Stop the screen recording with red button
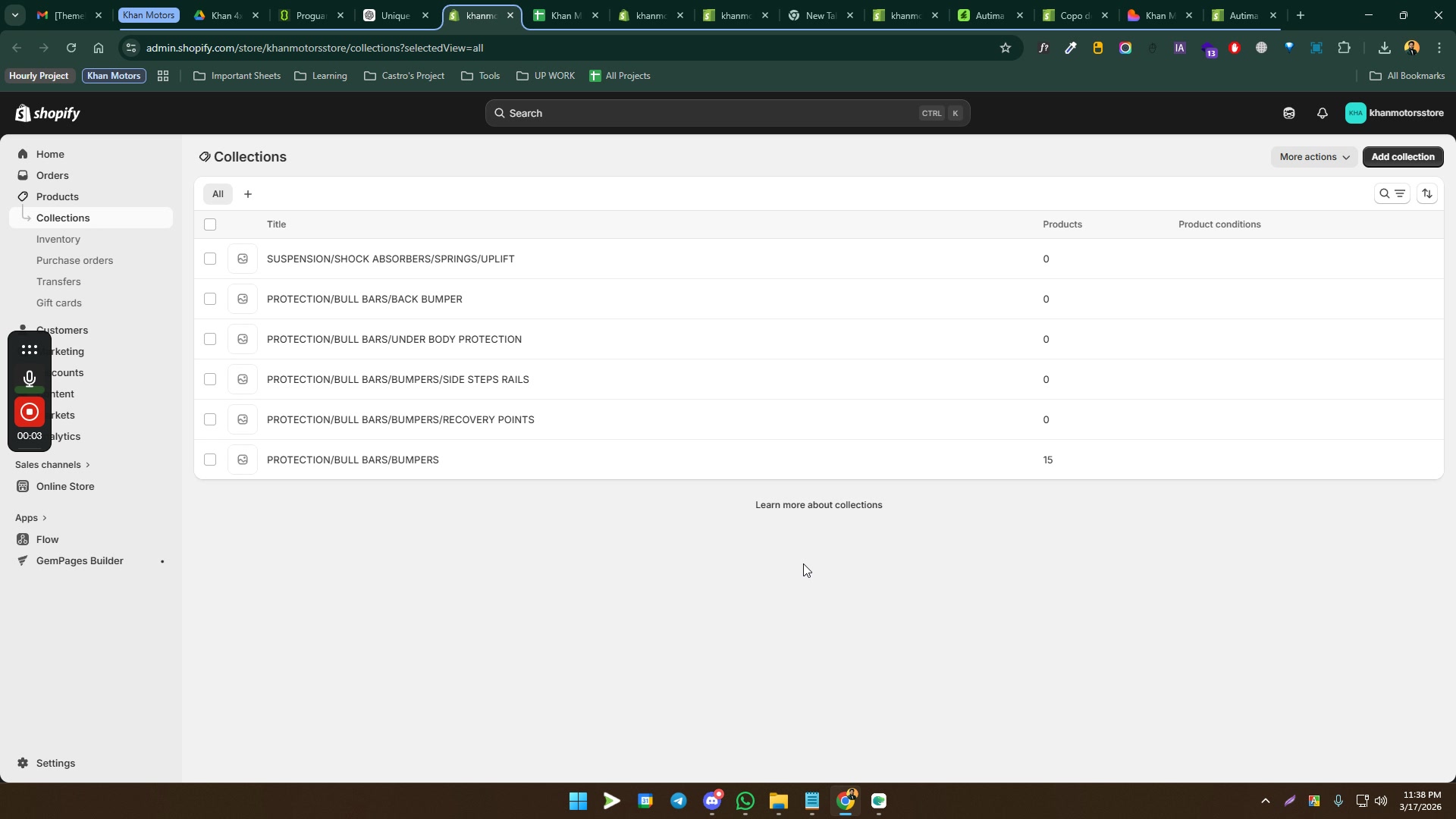 pyautogui.click(x=30, y=412)
